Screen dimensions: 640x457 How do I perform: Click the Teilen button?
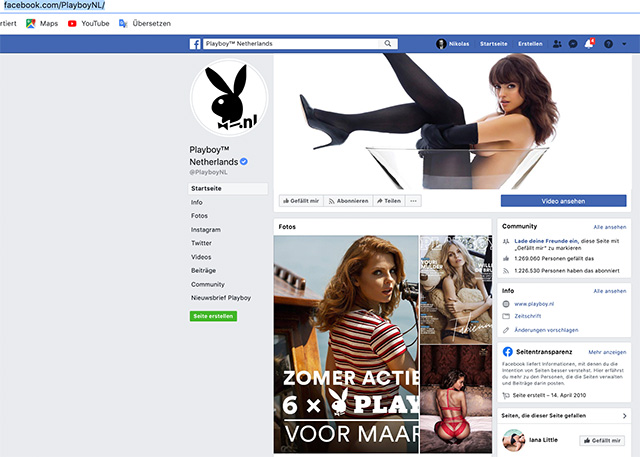tap(389, 201)
